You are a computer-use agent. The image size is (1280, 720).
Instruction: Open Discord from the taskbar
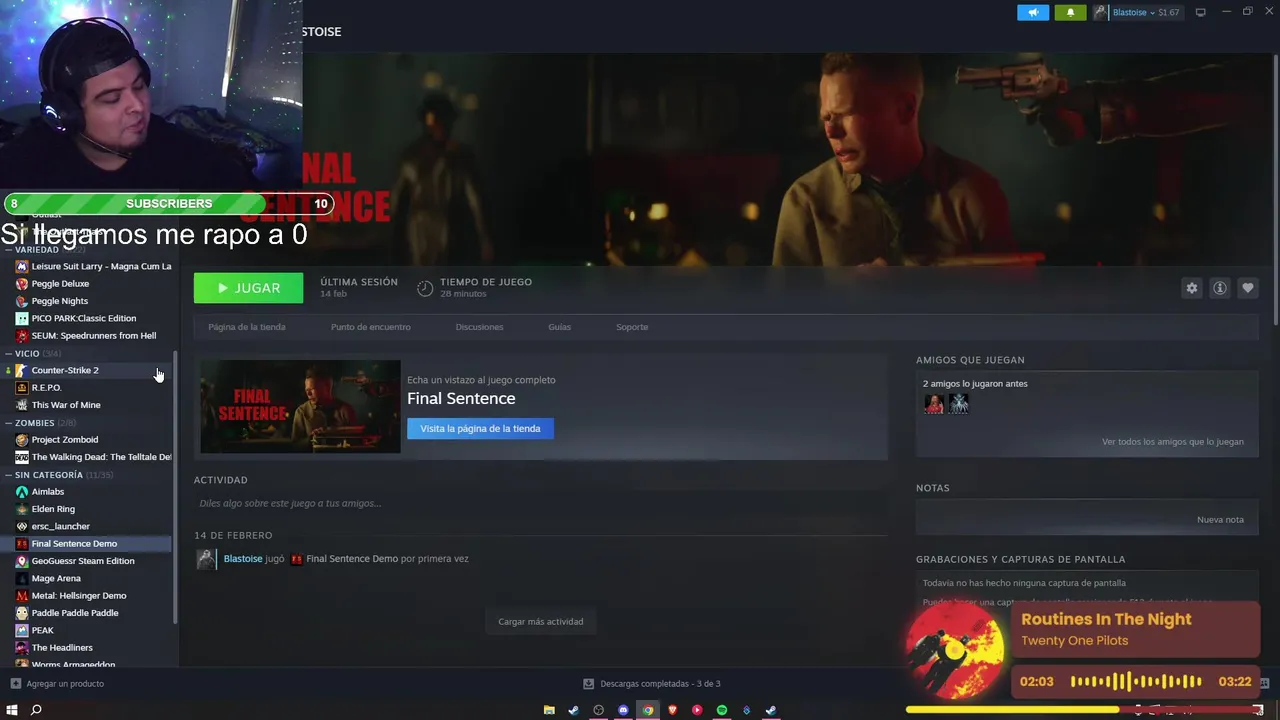[x=623, y=710]
